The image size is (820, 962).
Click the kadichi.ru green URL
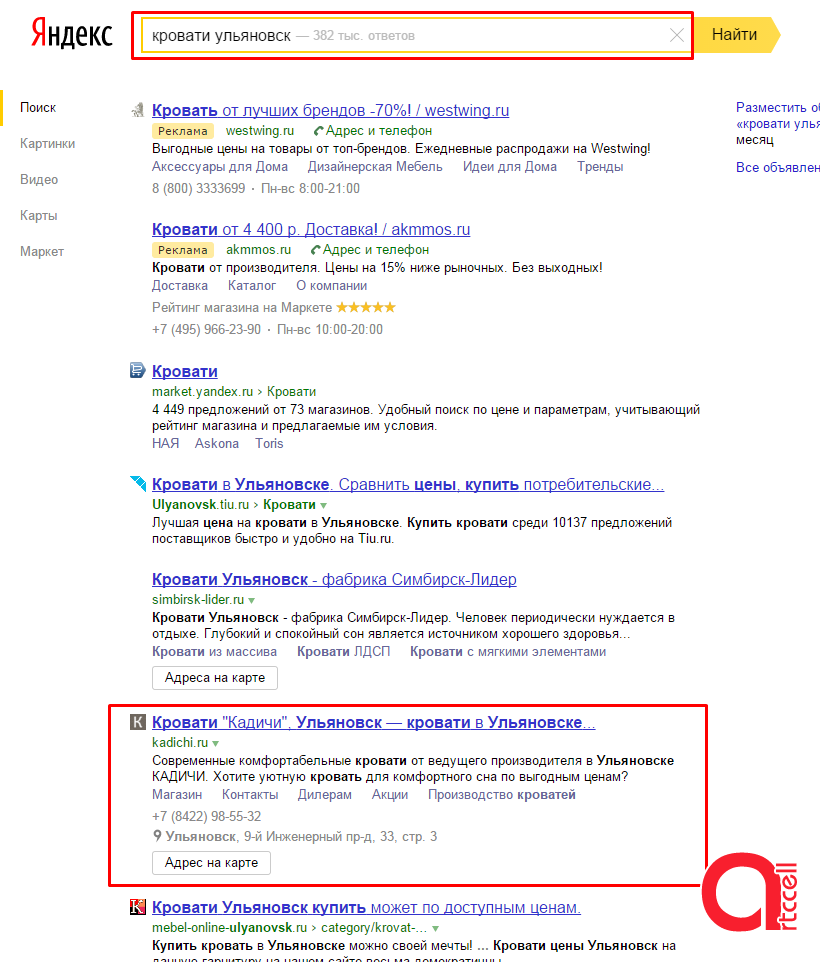click(x=180, y=742)
